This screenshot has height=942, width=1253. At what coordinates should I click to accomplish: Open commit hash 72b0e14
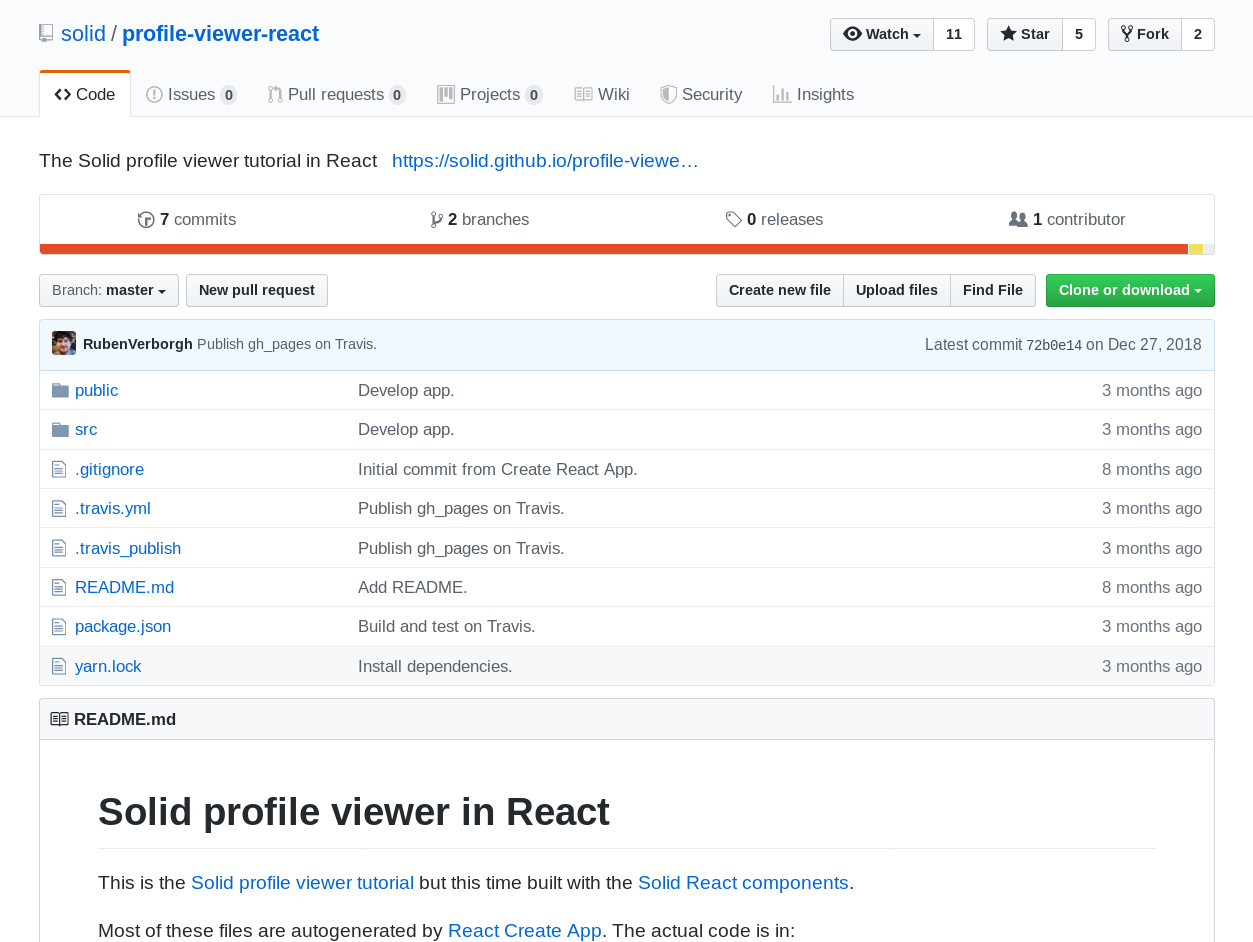click(1054, 345)
